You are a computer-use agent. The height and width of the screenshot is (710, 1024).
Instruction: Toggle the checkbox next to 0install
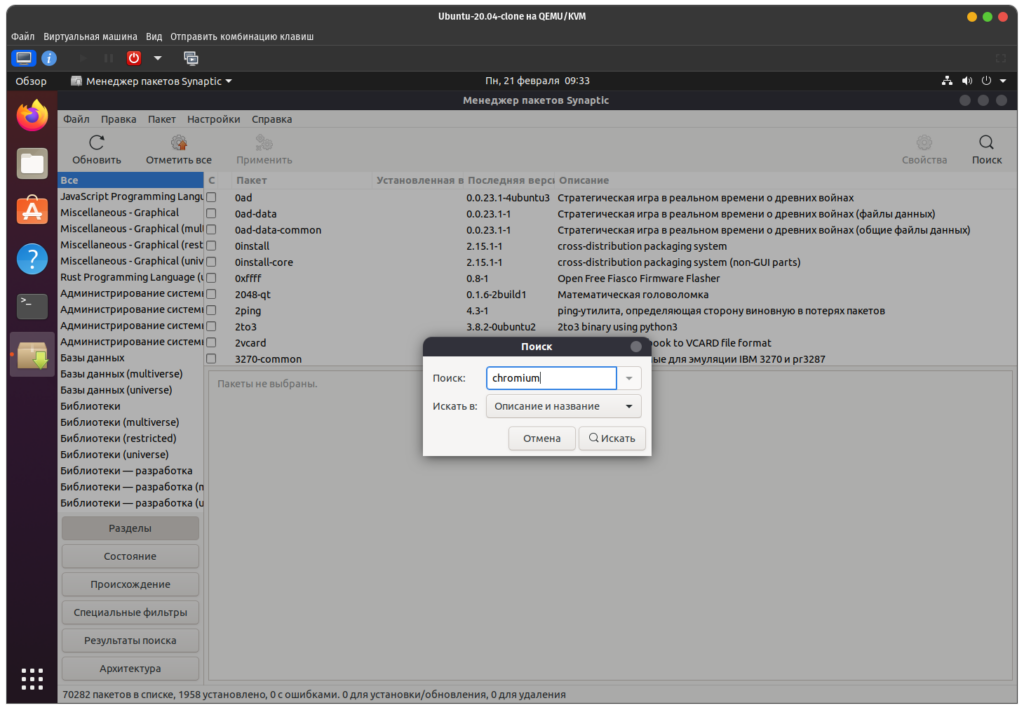(x=211, y=246)
